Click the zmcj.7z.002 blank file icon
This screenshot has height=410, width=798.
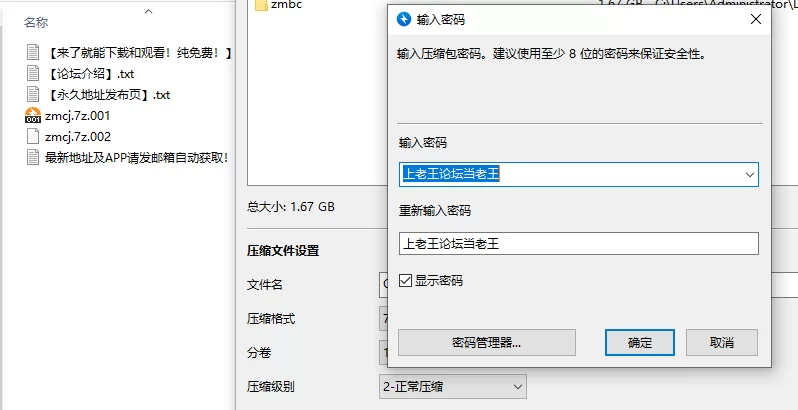[33, 137]
